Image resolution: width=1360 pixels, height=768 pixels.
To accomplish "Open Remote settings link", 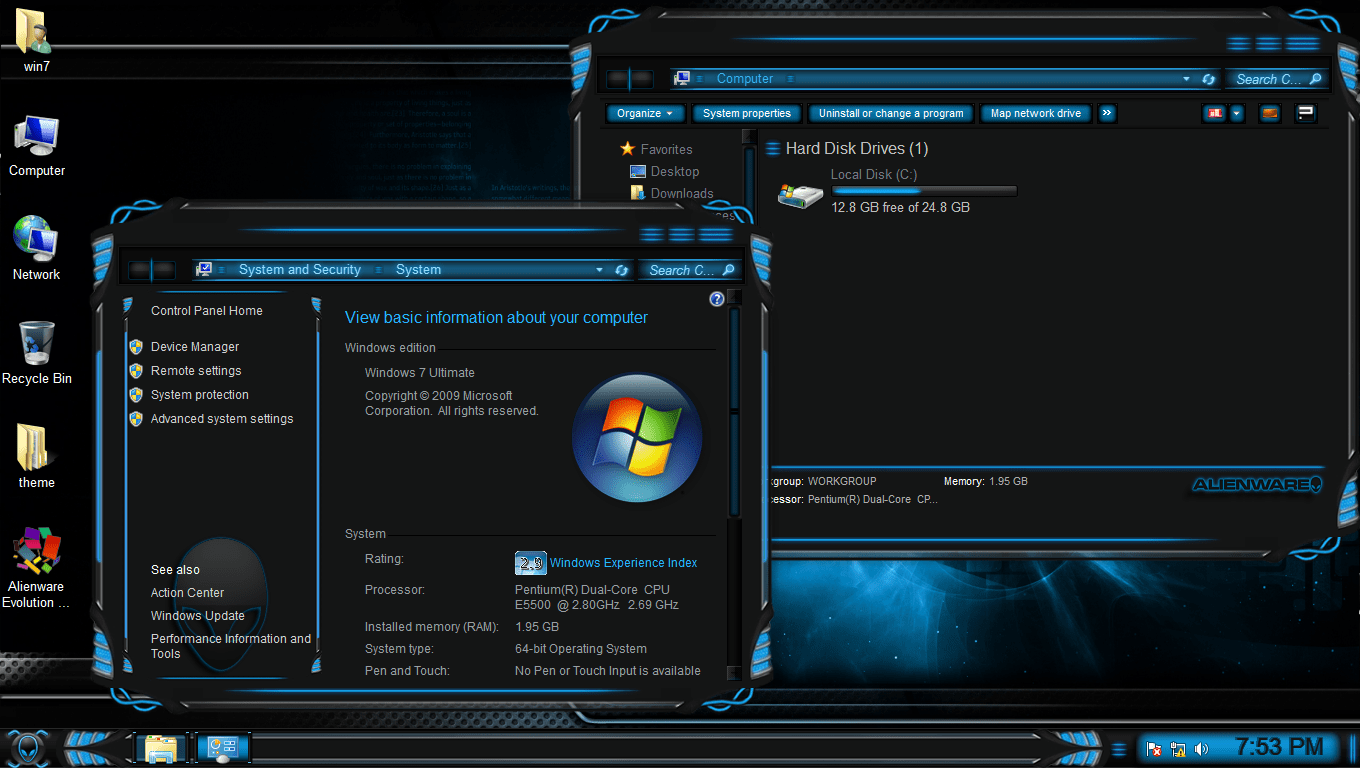I will [x=196, y=371].
